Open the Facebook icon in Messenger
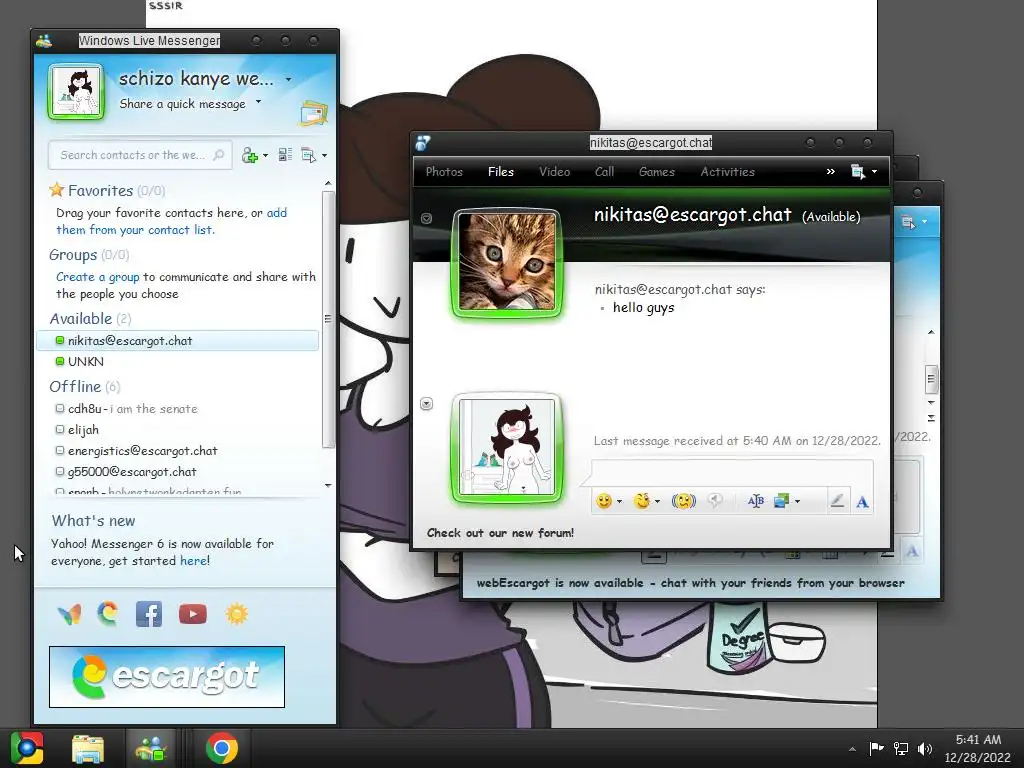Screen dimensions: 1024x768 coord(149,614)
